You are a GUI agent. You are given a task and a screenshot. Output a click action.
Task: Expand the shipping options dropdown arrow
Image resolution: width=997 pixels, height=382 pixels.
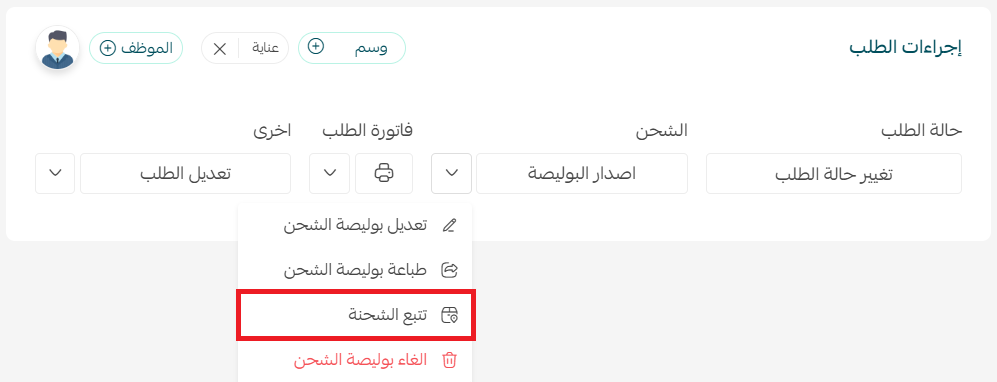coord(451,173)
